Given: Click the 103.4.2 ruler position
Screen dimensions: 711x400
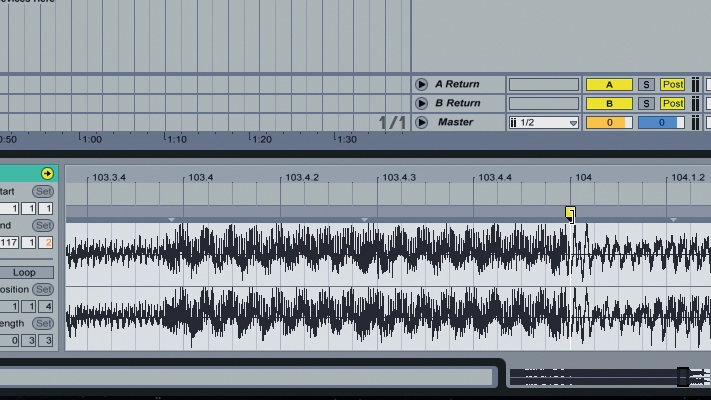Looking at the screenshot, I should tap(302, 177).
